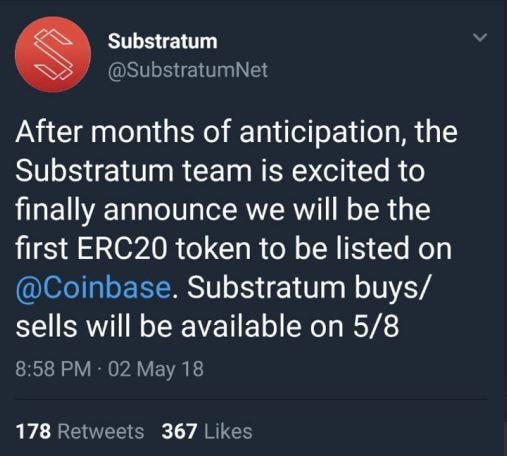The image size is (507, 456).
Task: View the 367 Likes list
Action: 207,431
